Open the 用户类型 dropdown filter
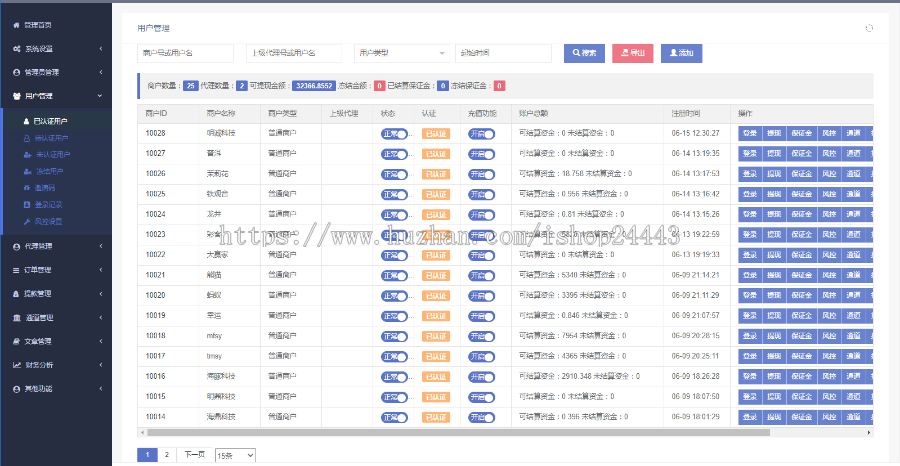Screen dimensions: 900x466 click(x=402, y=53)
